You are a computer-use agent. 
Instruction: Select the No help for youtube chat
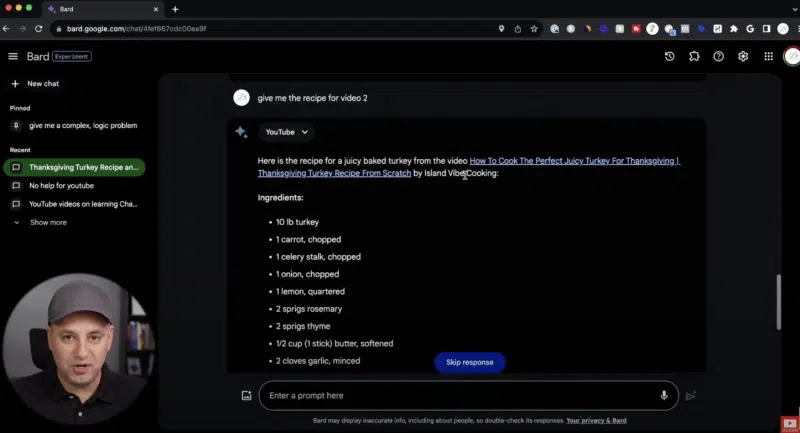click(x=61, y=186)
